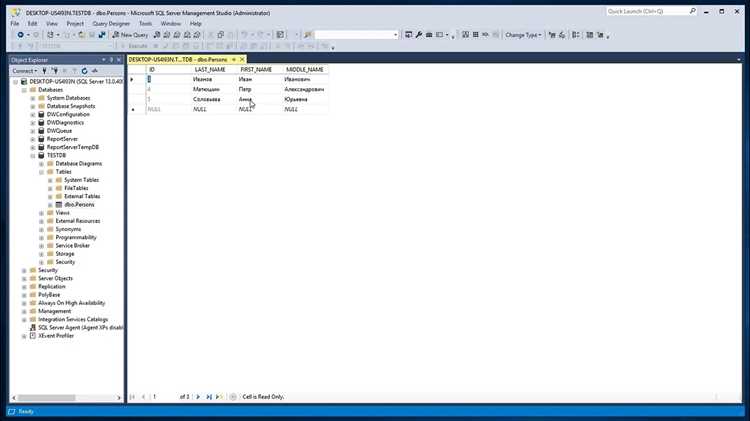Click the Object Explorer horizontal scrollbar thumb
The width and height of the screenshot is (750, 421).
pos(46,398)
